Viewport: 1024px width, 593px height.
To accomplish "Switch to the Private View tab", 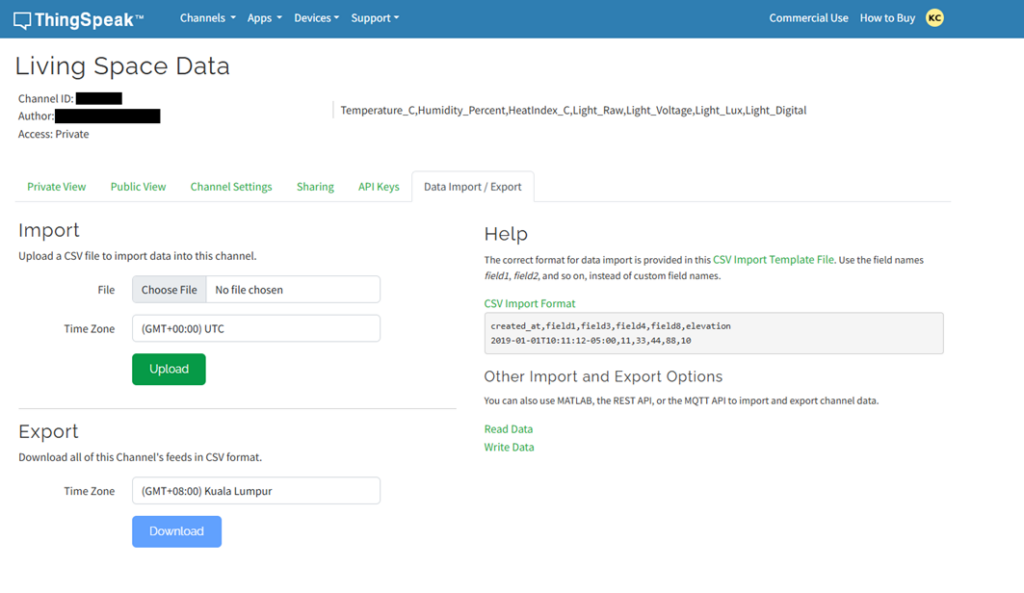I will [56, 187].
